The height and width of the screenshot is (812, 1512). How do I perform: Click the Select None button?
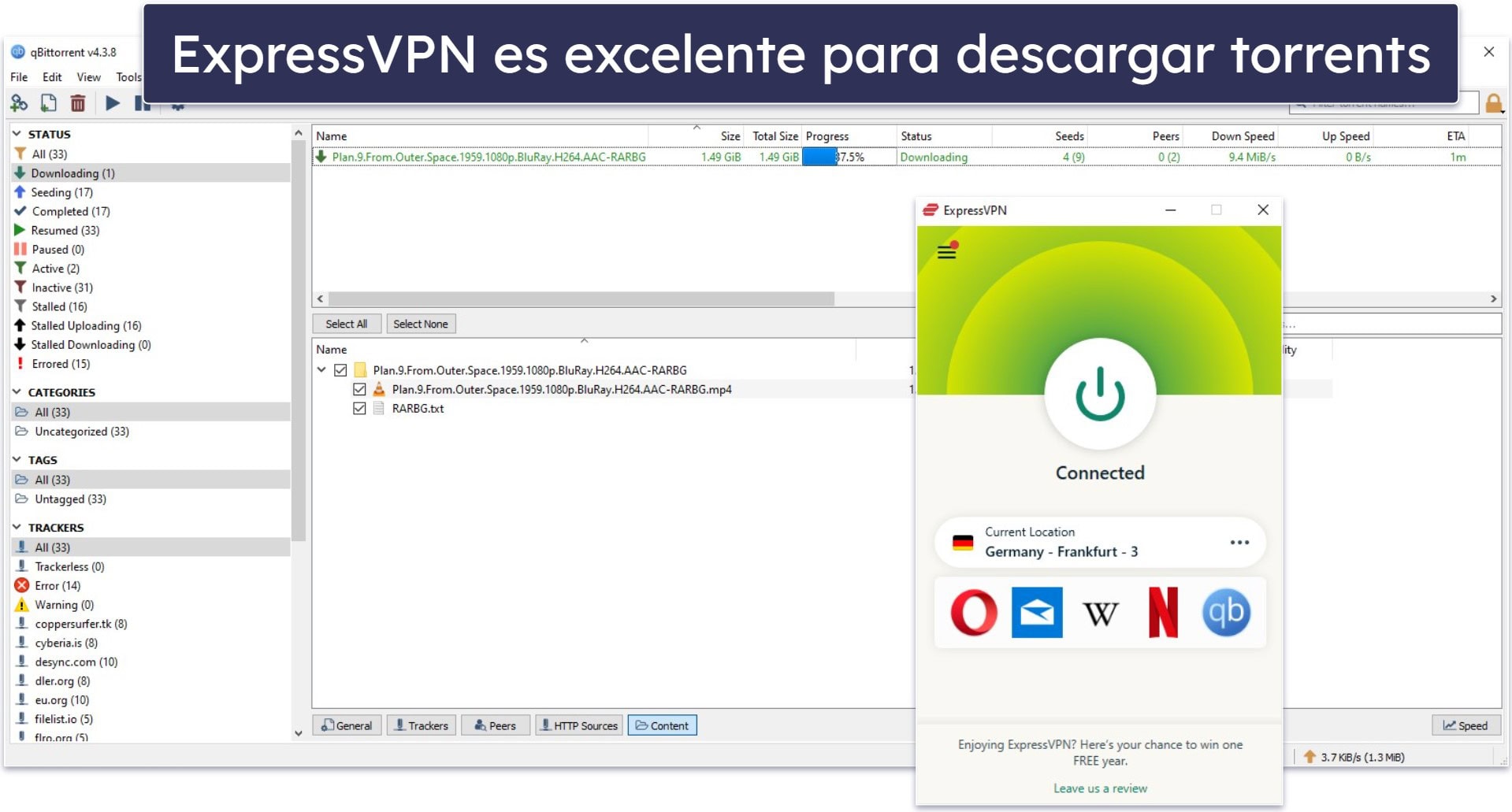click(x=421, y=324)
